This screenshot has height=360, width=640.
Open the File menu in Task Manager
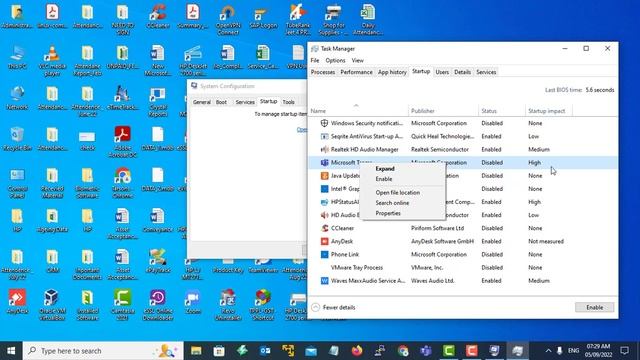point(315,60)
